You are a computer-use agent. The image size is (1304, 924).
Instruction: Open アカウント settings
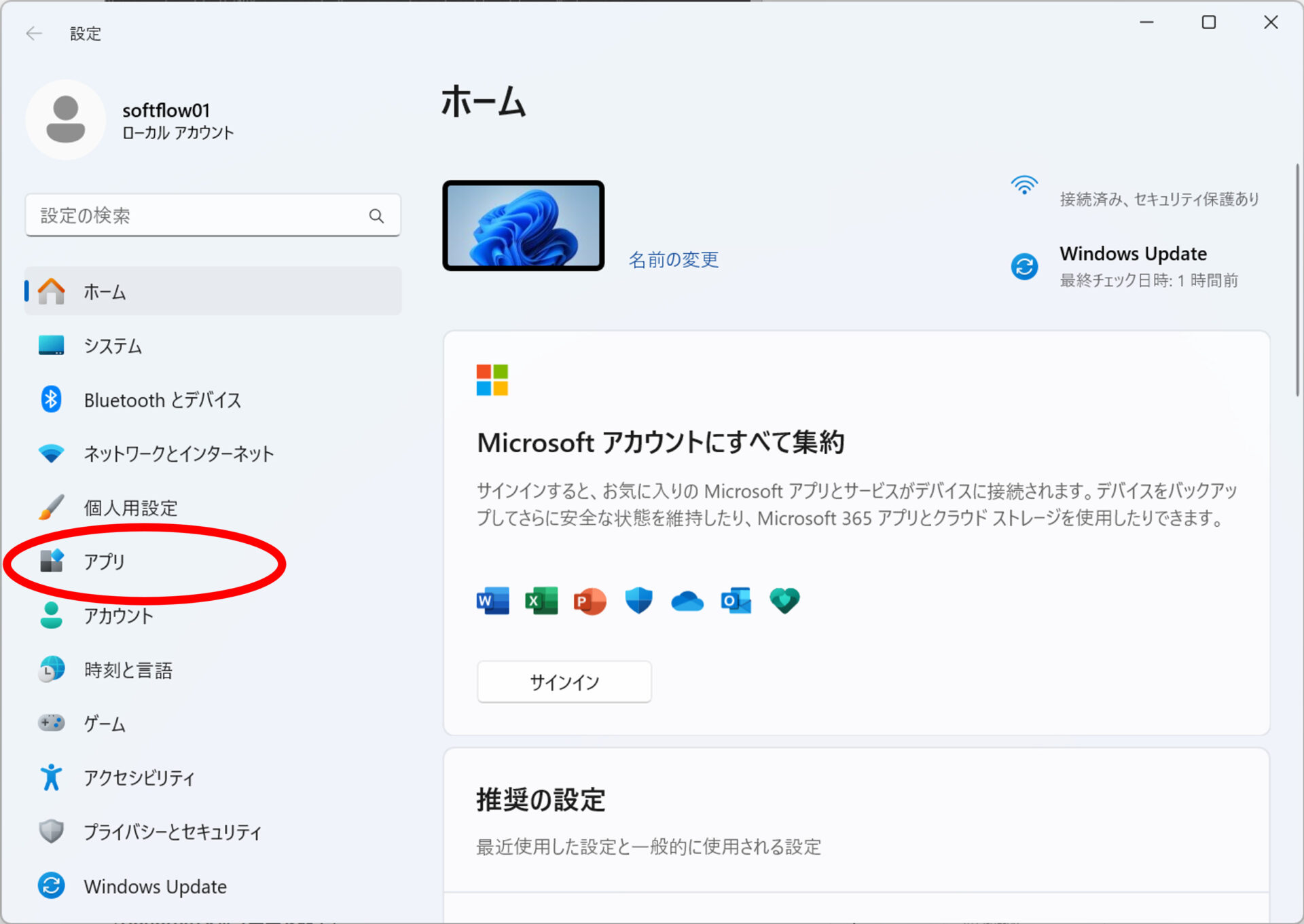(213, 615)
